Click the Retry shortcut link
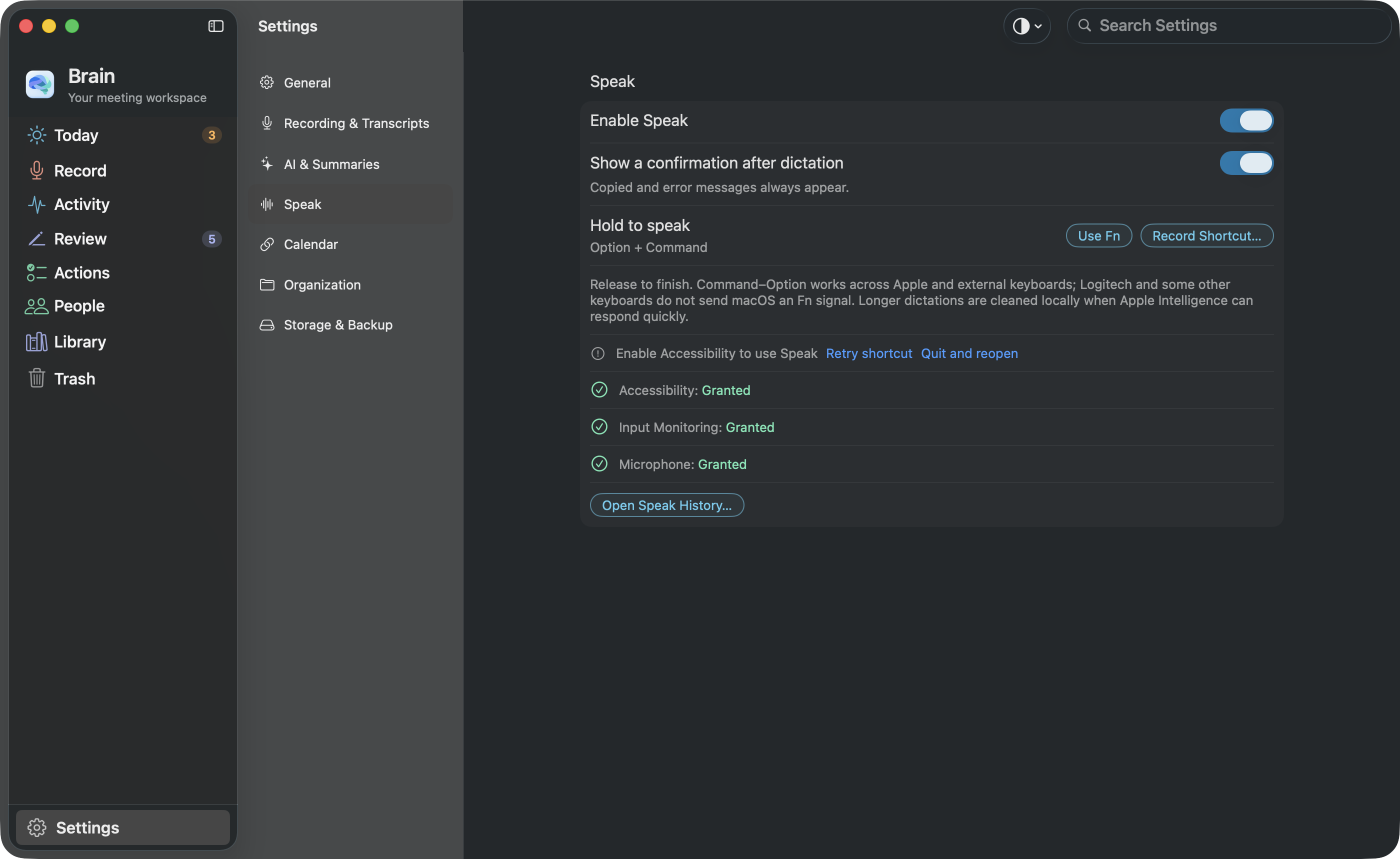 [x=869, y=353]
